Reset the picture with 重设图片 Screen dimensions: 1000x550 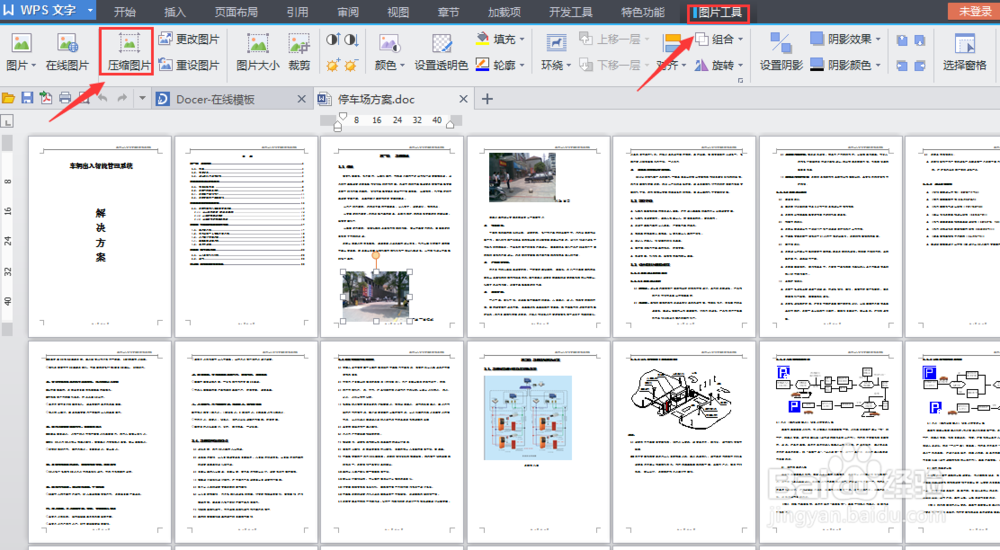coord(189,64)
